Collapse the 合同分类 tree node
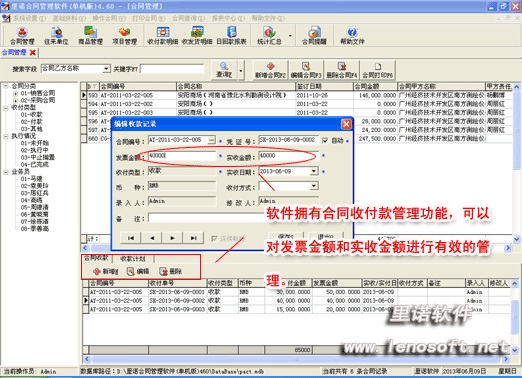 click(6, 86)
